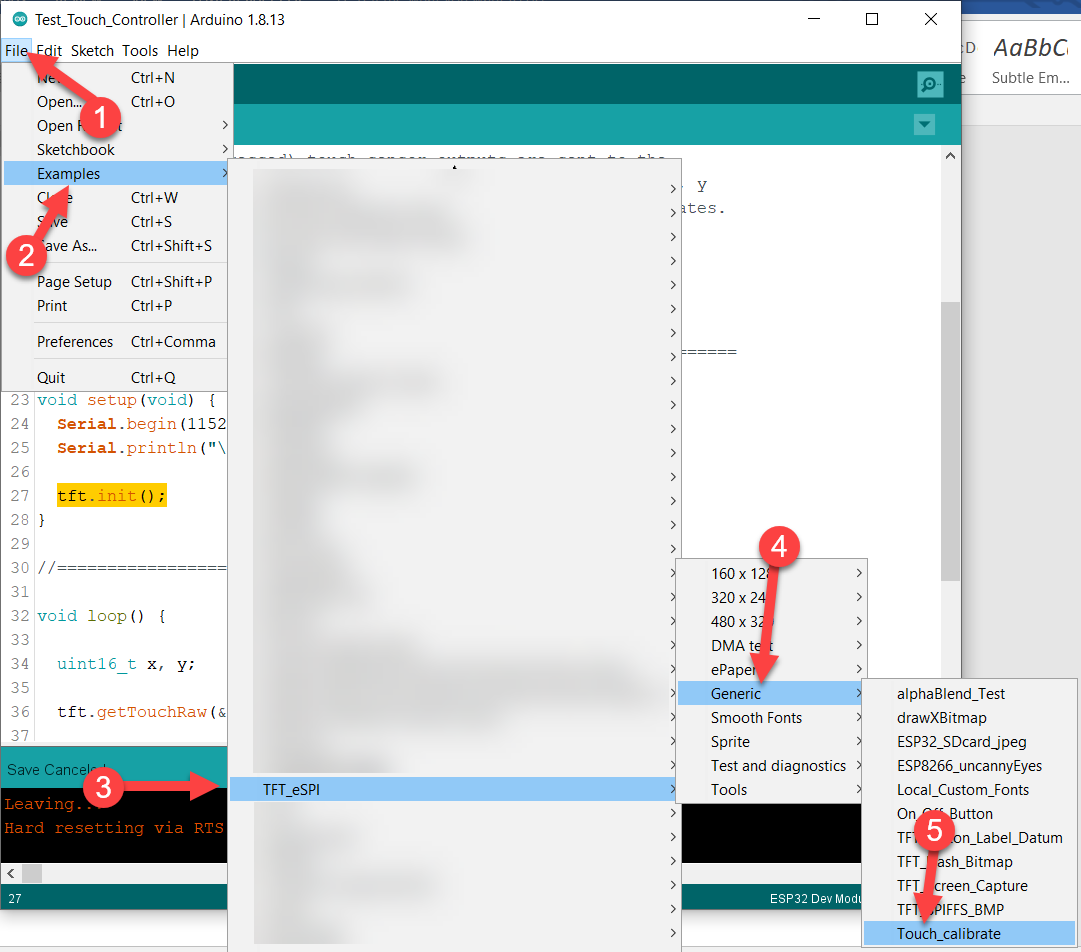This screenshot has width=1081, height=952.
Task: Close the Arduino window
Action: click(x=931, y=19)
